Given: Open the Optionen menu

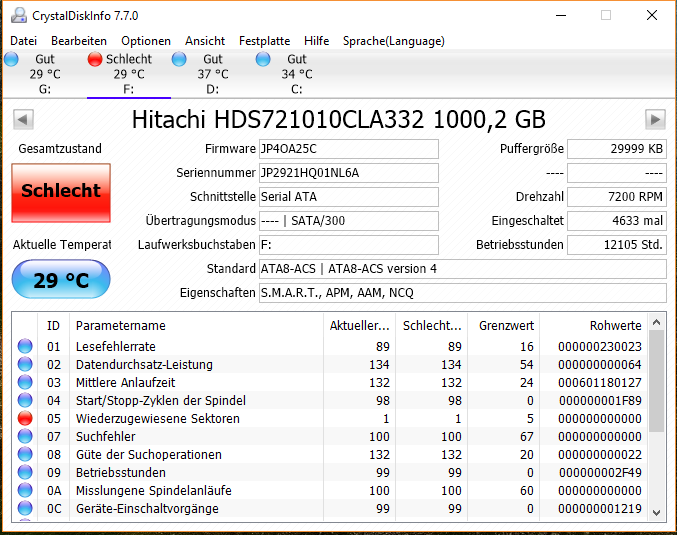Looking at the screenshot, I should pos(146,41).
